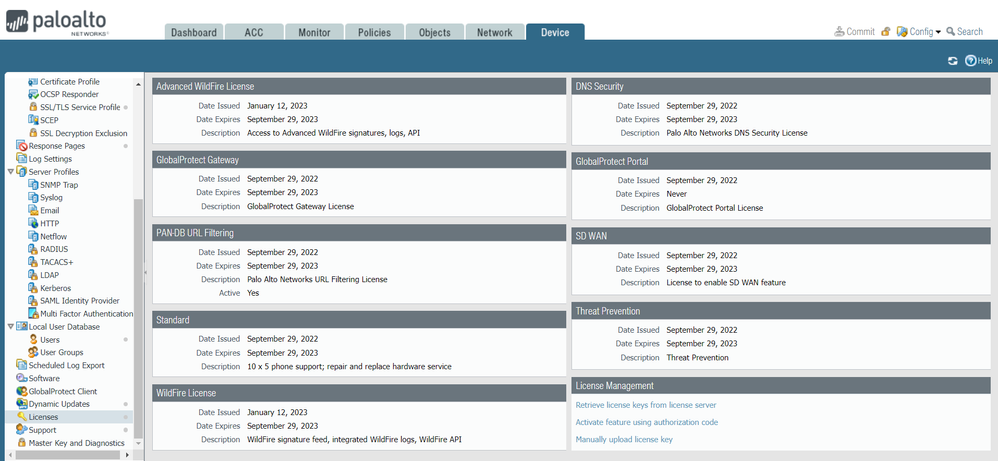The image size is (998, 461).
Task: Select Licenses in the sidebar tree
Action: coord(43,417)
